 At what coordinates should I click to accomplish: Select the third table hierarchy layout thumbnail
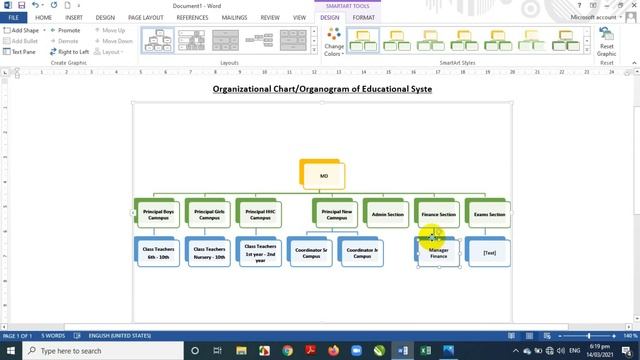pyautogui.click(x=225, y=40)
